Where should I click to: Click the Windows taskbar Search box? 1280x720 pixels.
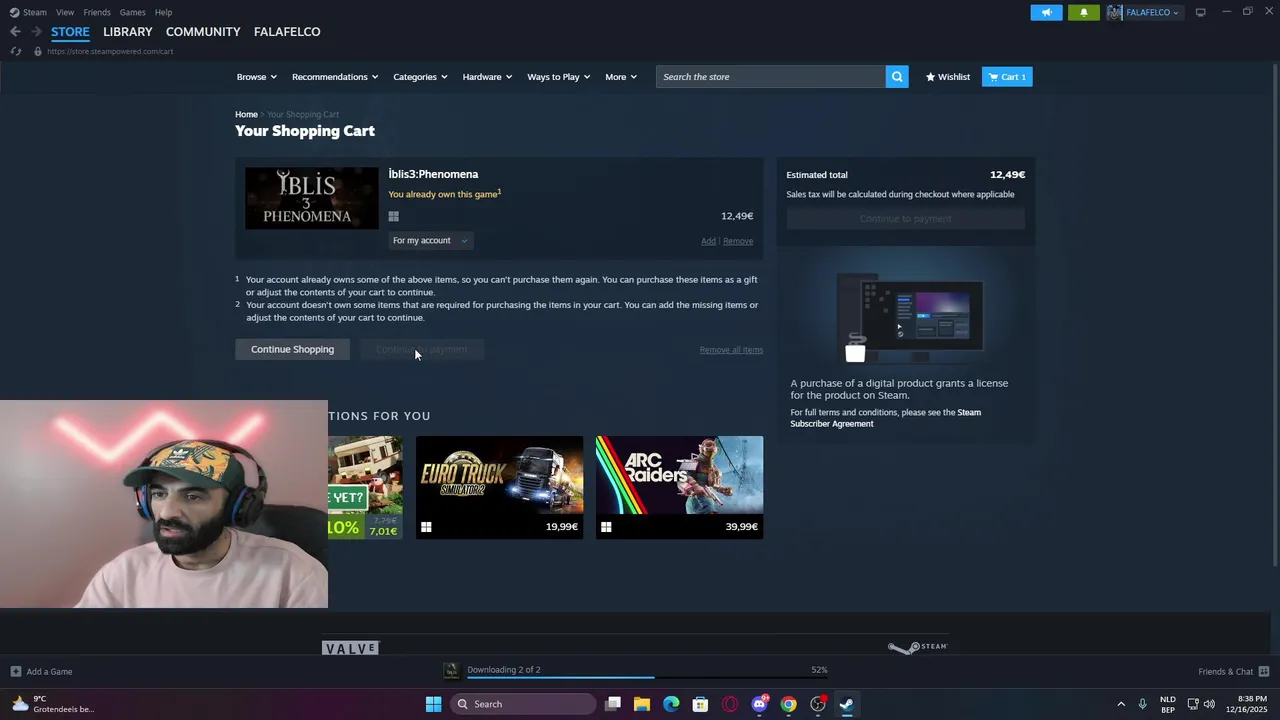[x=525, y=704]
